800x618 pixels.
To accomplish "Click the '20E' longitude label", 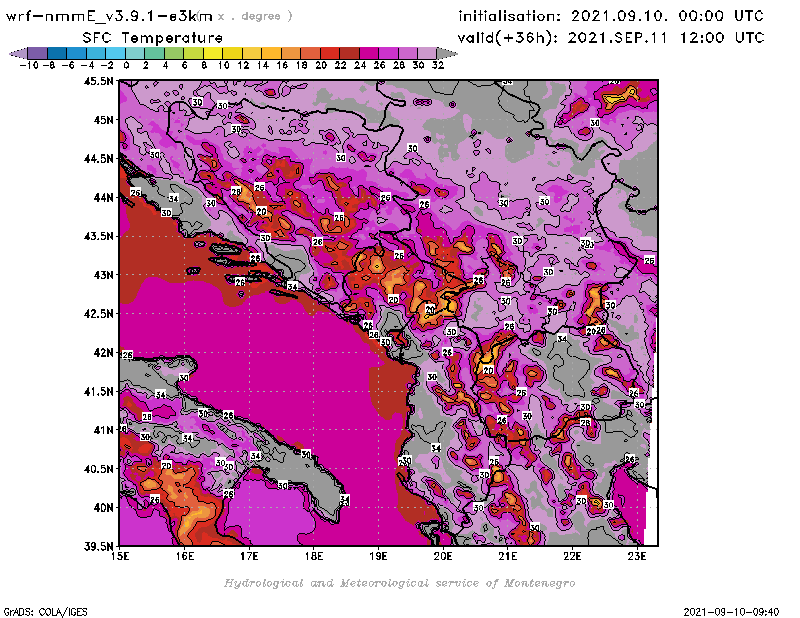I will pyautogui.click(x=443, y=556).
